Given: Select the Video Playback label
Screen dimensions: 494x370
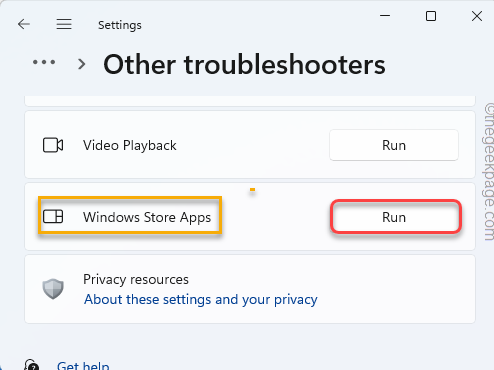Looking at the screenshot, I should (130, 145).
